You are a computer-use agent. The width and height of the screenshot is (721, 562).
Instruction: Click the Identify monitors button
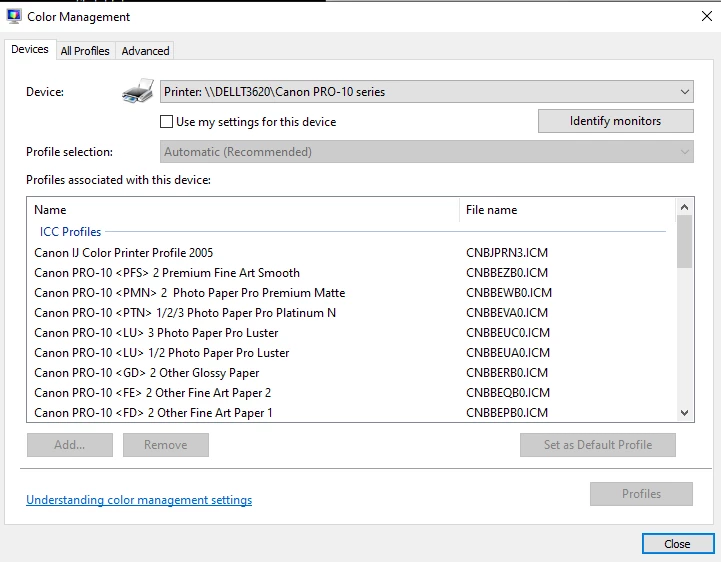point(616,121)
